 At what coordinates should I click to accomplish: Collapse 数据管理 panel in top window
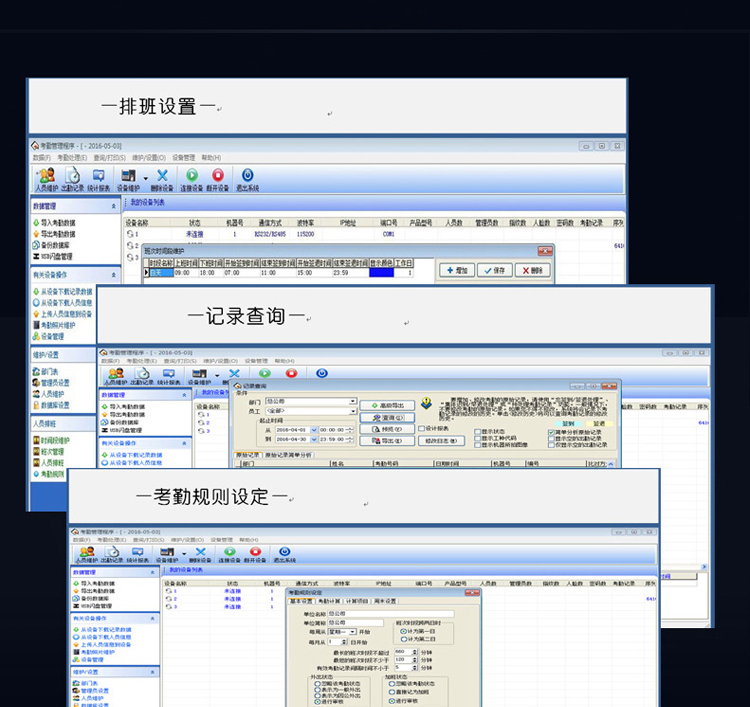click(x=113, y=206)
